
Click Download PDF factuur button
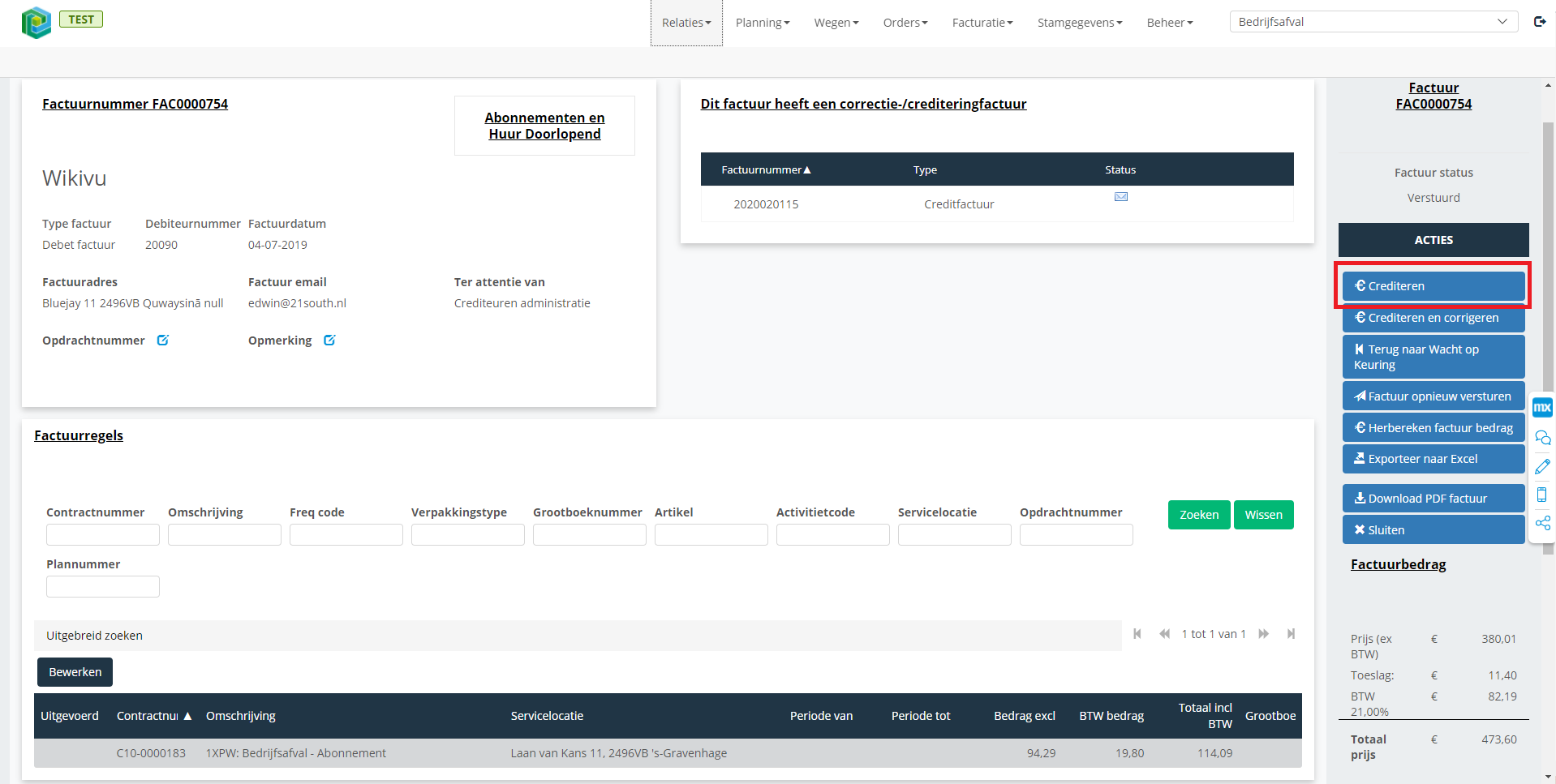[x=1433, y=498]
